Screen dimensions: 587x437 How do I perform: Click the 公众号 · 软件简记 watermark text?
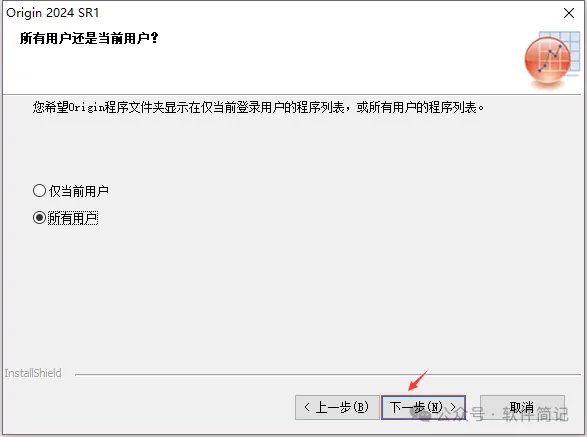click(x=503, y=414)
